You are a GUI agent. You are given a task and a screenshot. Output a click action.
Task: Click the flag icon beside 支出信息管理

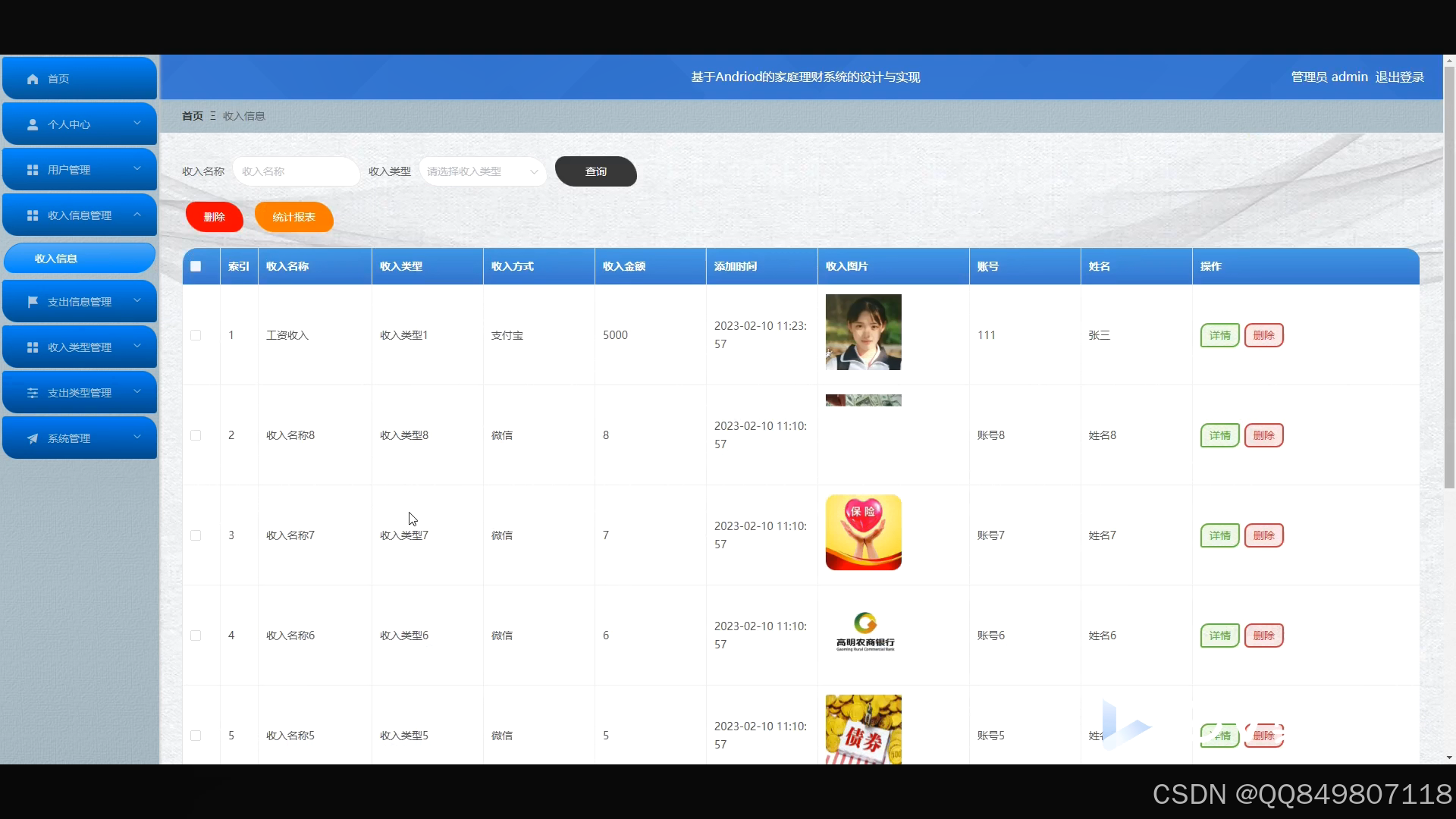pos(33,302)
